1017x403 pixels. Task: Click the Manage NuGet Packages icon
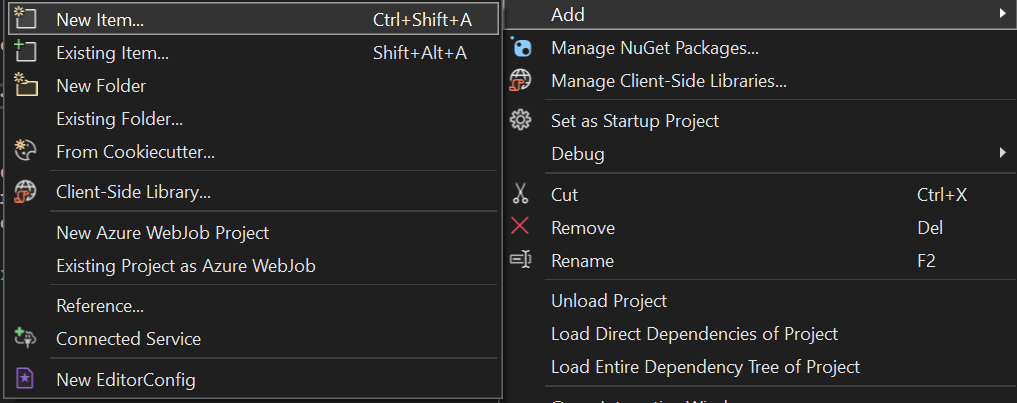pyautogui.click(x=521, y=47)
